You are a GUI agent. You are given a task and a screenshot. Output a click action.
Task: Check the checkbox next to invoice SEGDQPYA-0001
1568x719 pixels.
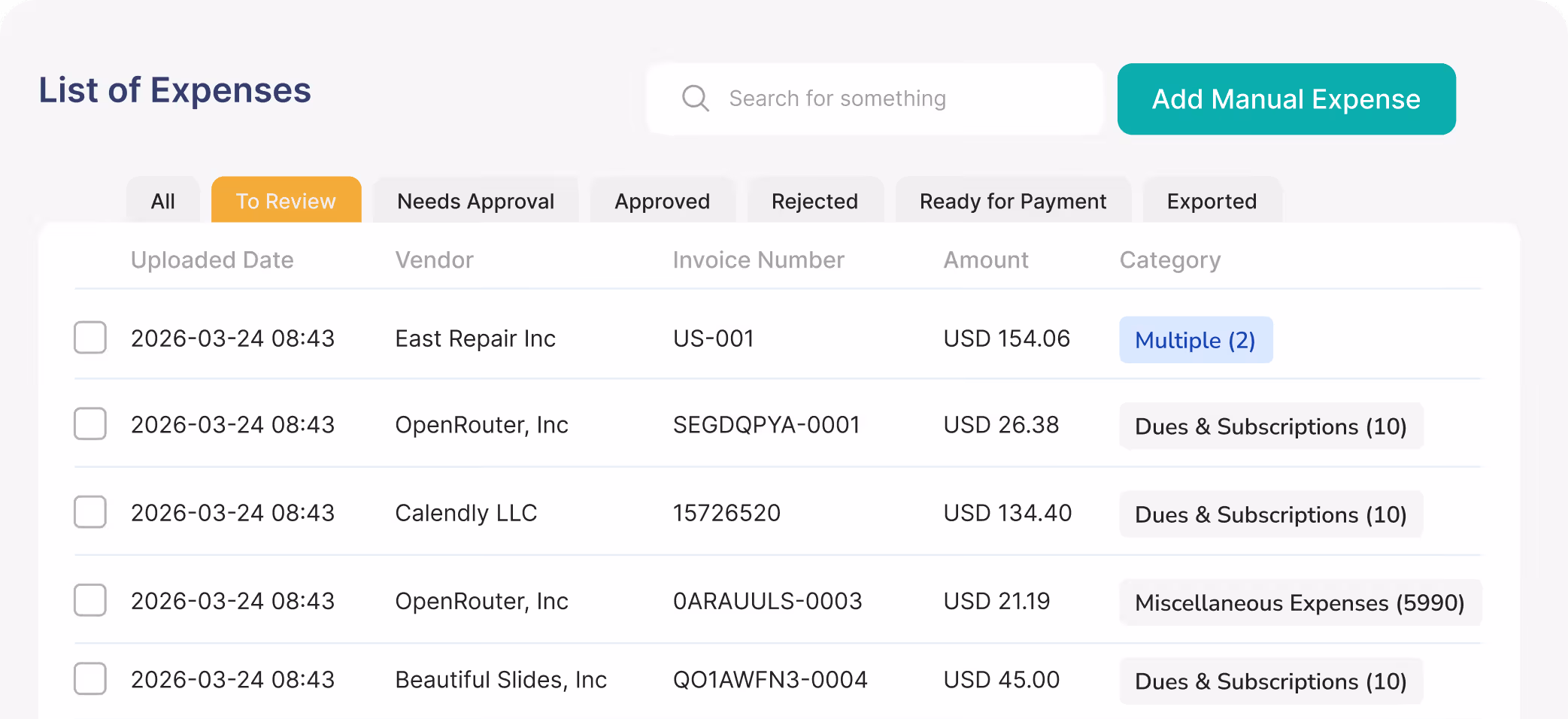[89, 424]
